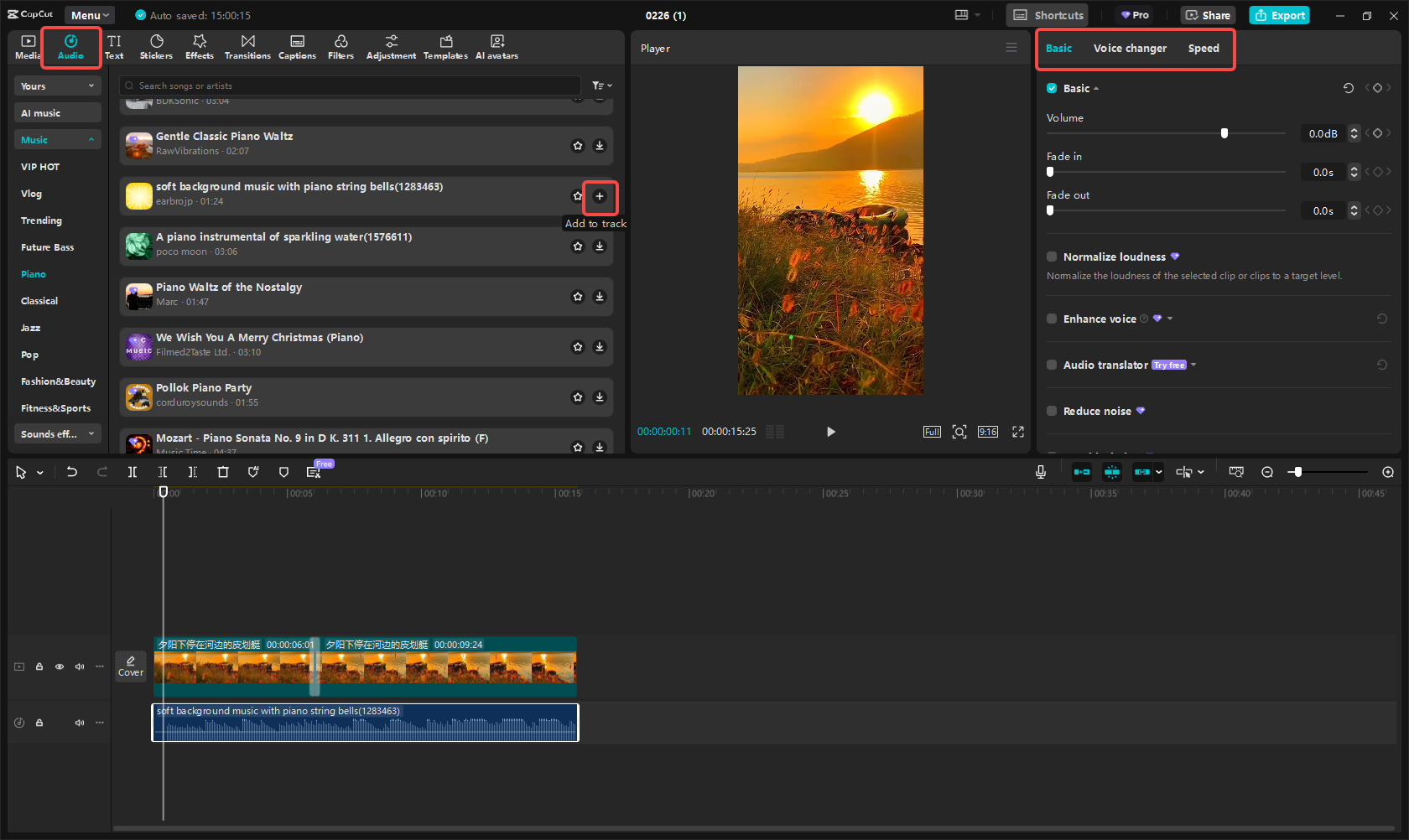Click the microphone record voiceover icon
1409x840 pixels.
1040,472
